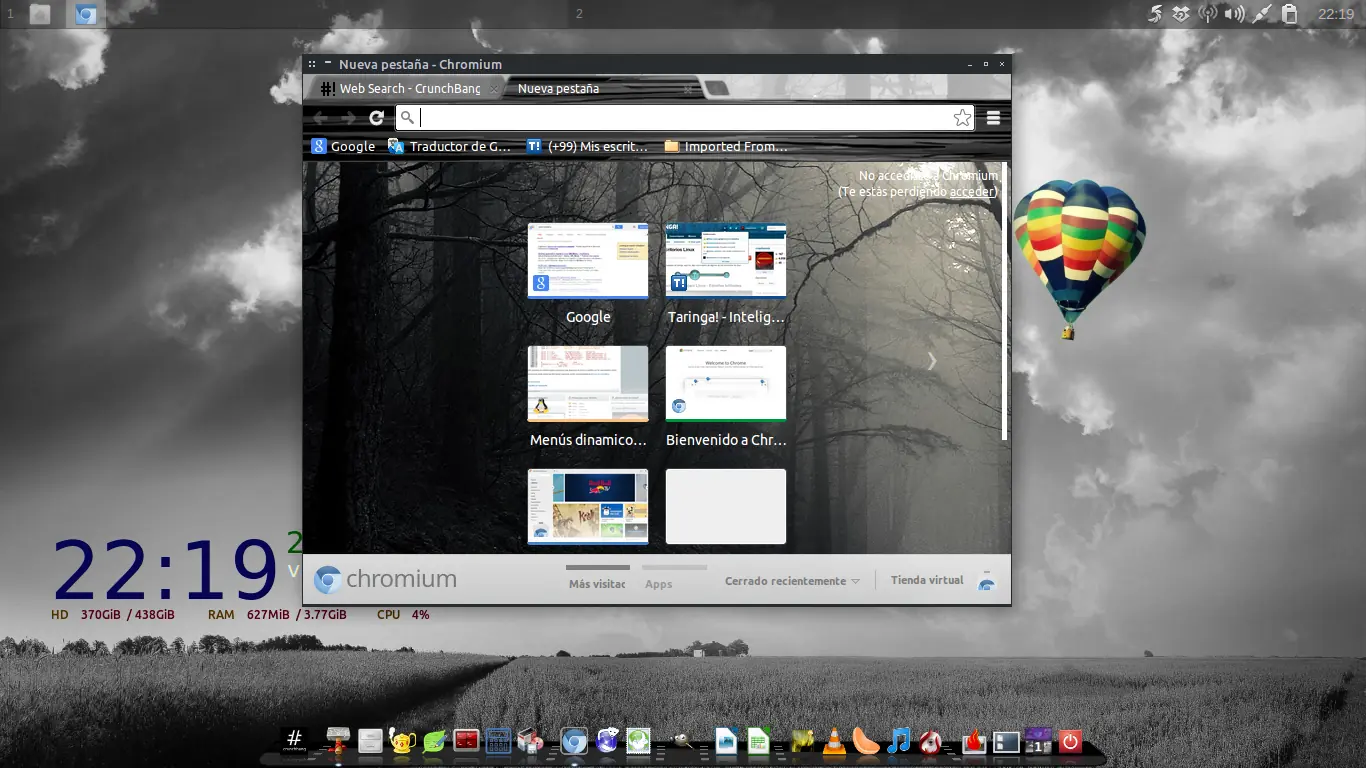Screen dimensions: 1366x768
Task: Open the purple globe app in dock
Action: point(607,741)
